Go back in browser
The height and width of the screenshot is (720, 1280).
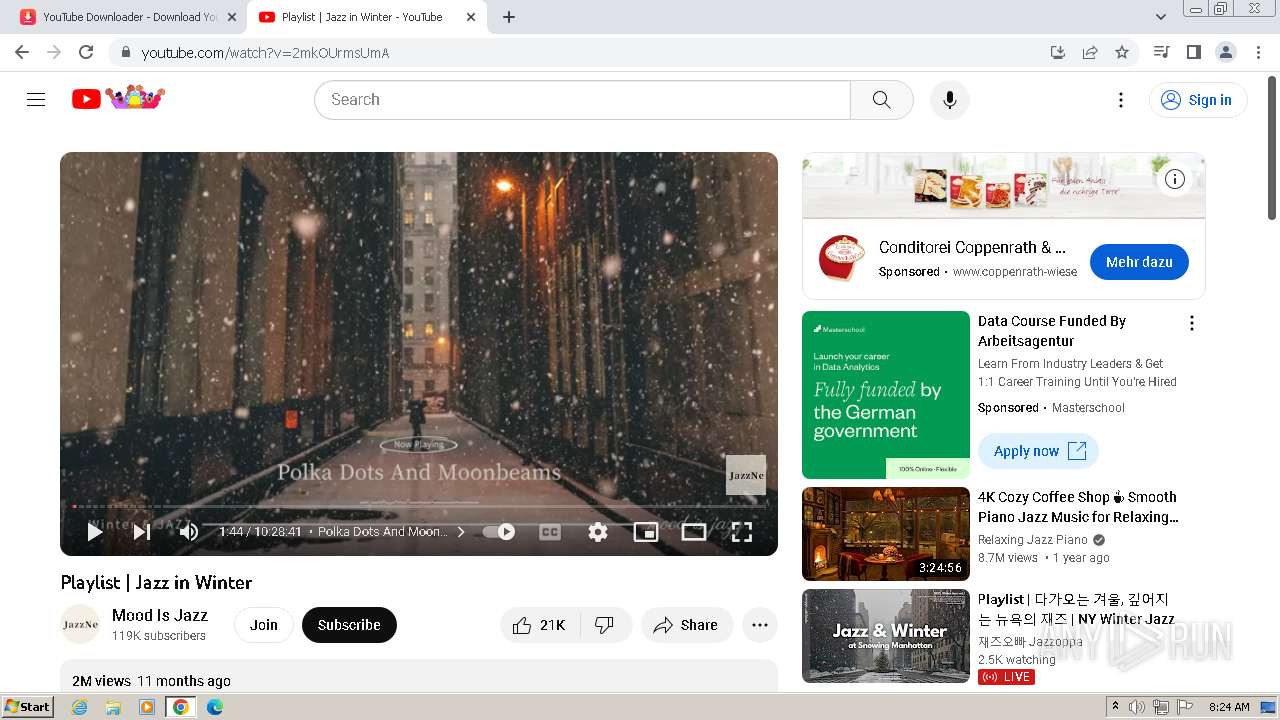pyautogui.click(x=22, y=52)
